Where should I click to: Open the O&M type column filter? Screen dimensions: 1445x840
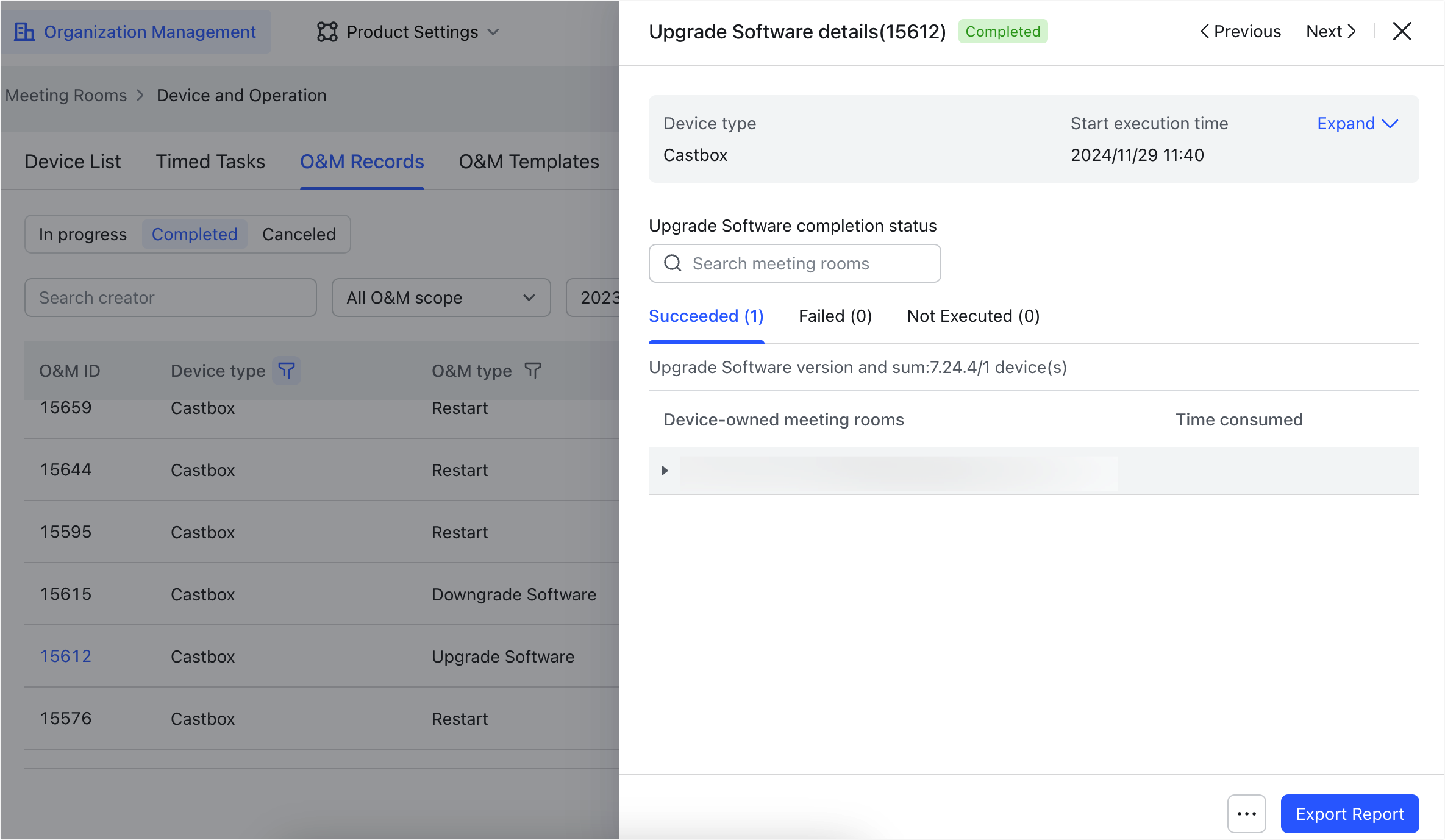pyautogui.click(x=532, y=371)
